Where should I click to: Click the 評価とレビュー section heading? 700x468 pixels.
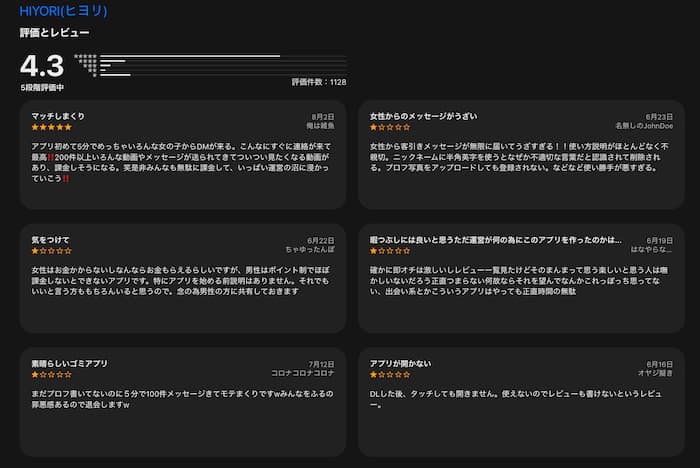pos(51,33)
